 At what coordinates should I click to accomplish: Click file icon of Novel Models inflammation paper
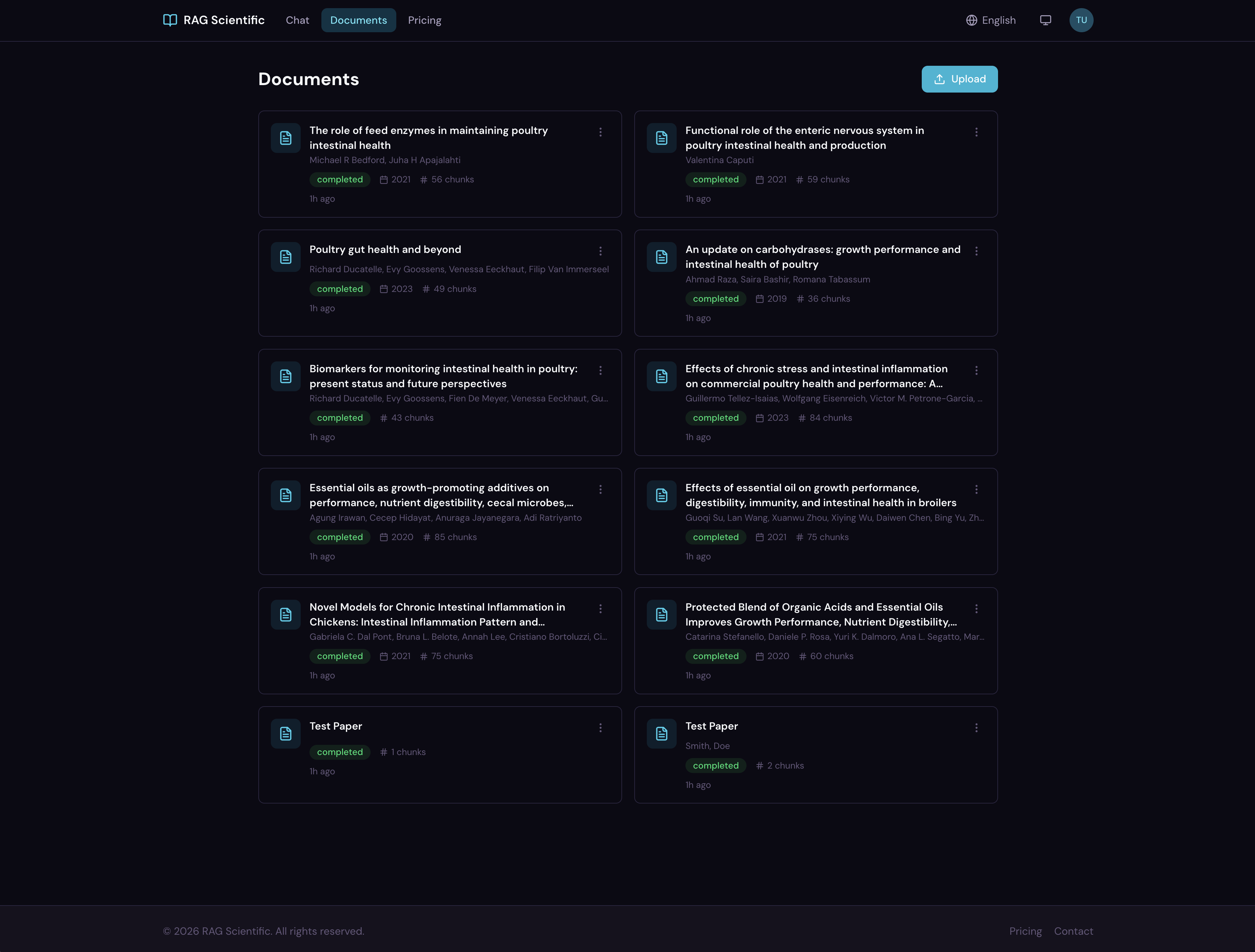[285, 614]
